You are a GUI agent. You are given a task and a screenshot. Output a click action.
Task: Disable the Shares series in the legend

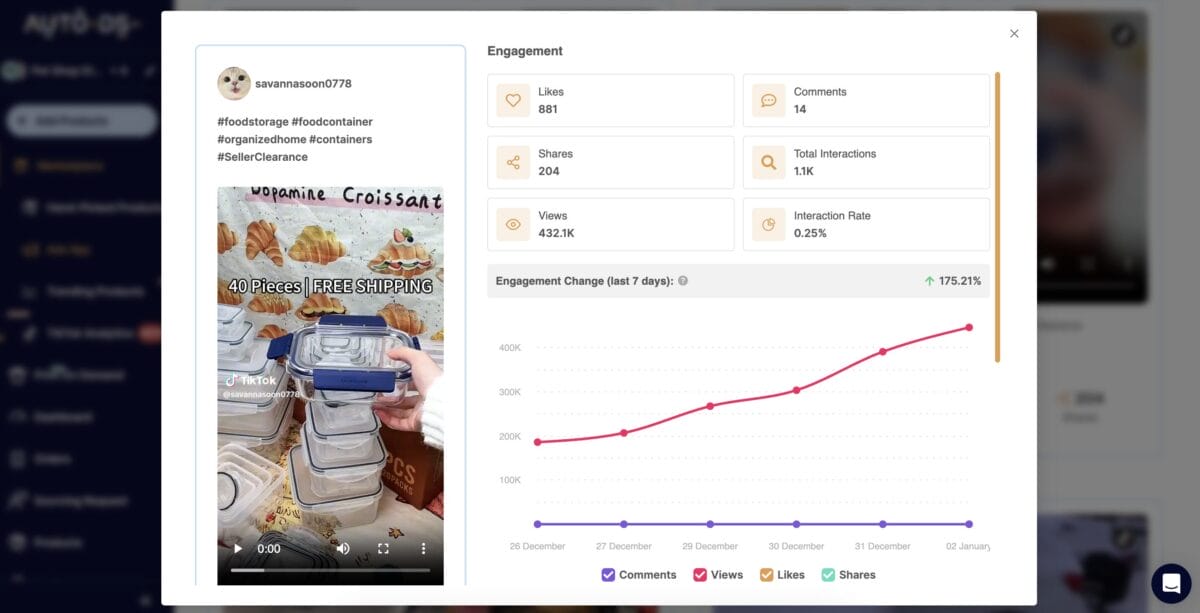pos(827,574)
